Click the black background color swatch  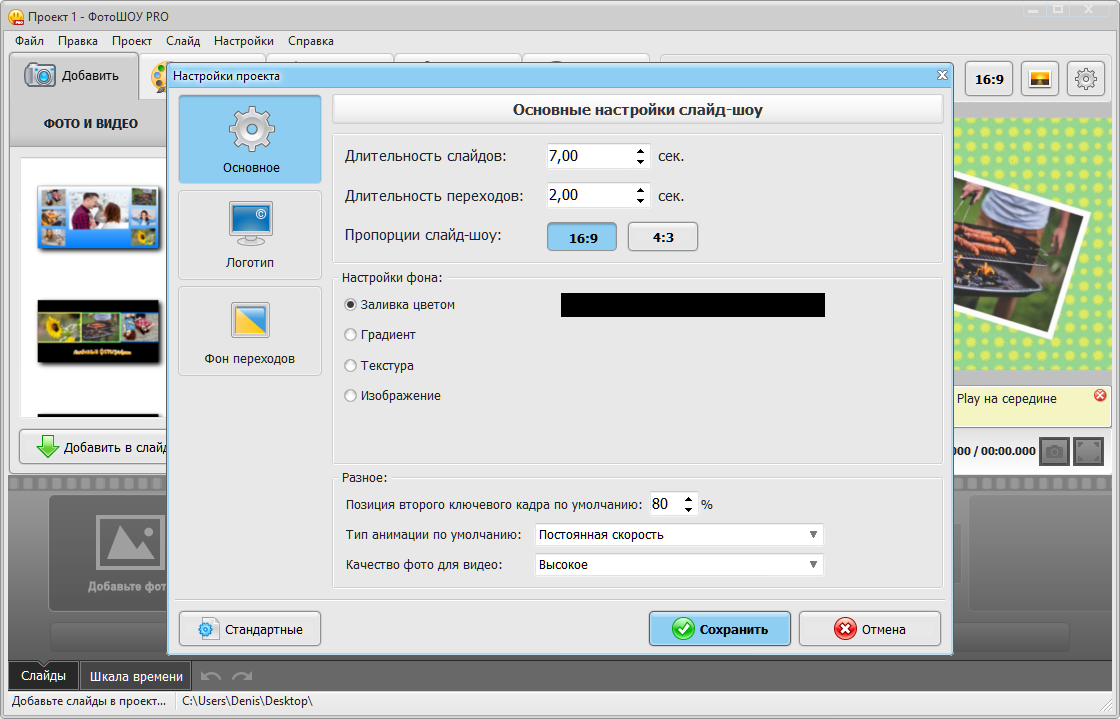pos(692,305)
